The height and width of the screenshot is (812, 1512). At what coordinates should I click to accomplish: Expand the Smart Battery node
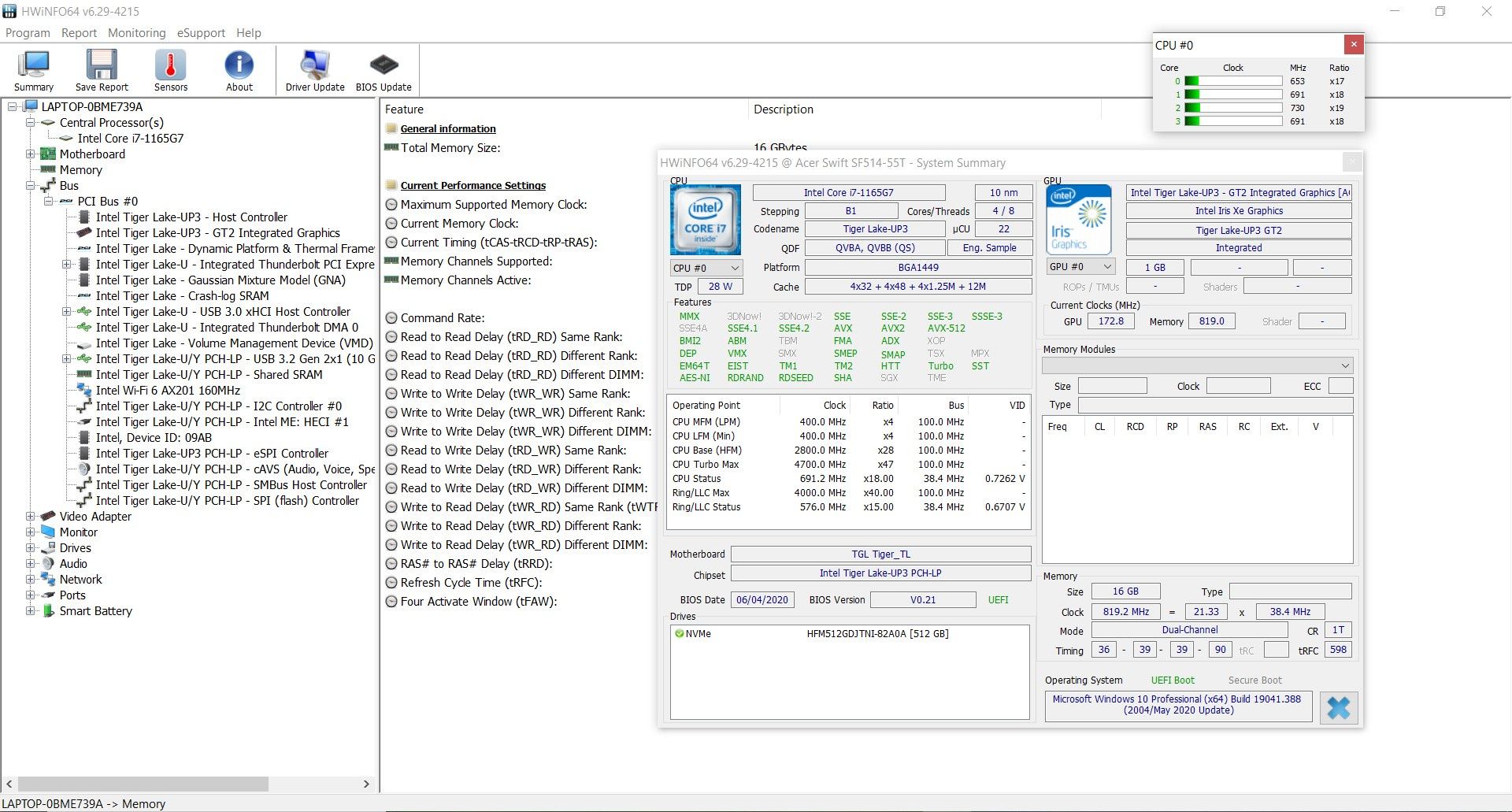point(31,611)
